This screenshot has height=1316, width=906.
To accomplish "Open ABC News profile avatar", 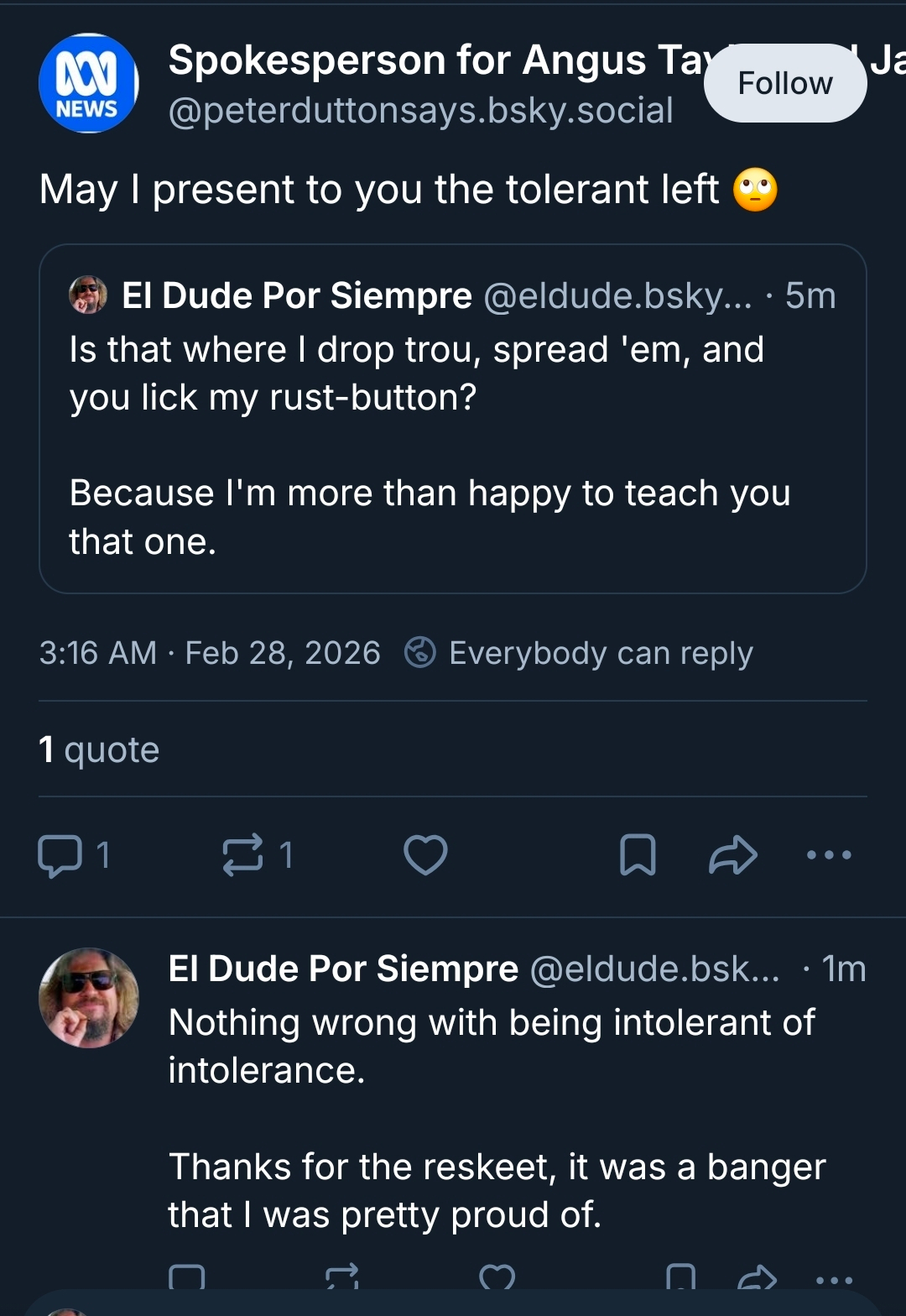I will (89, 83).
